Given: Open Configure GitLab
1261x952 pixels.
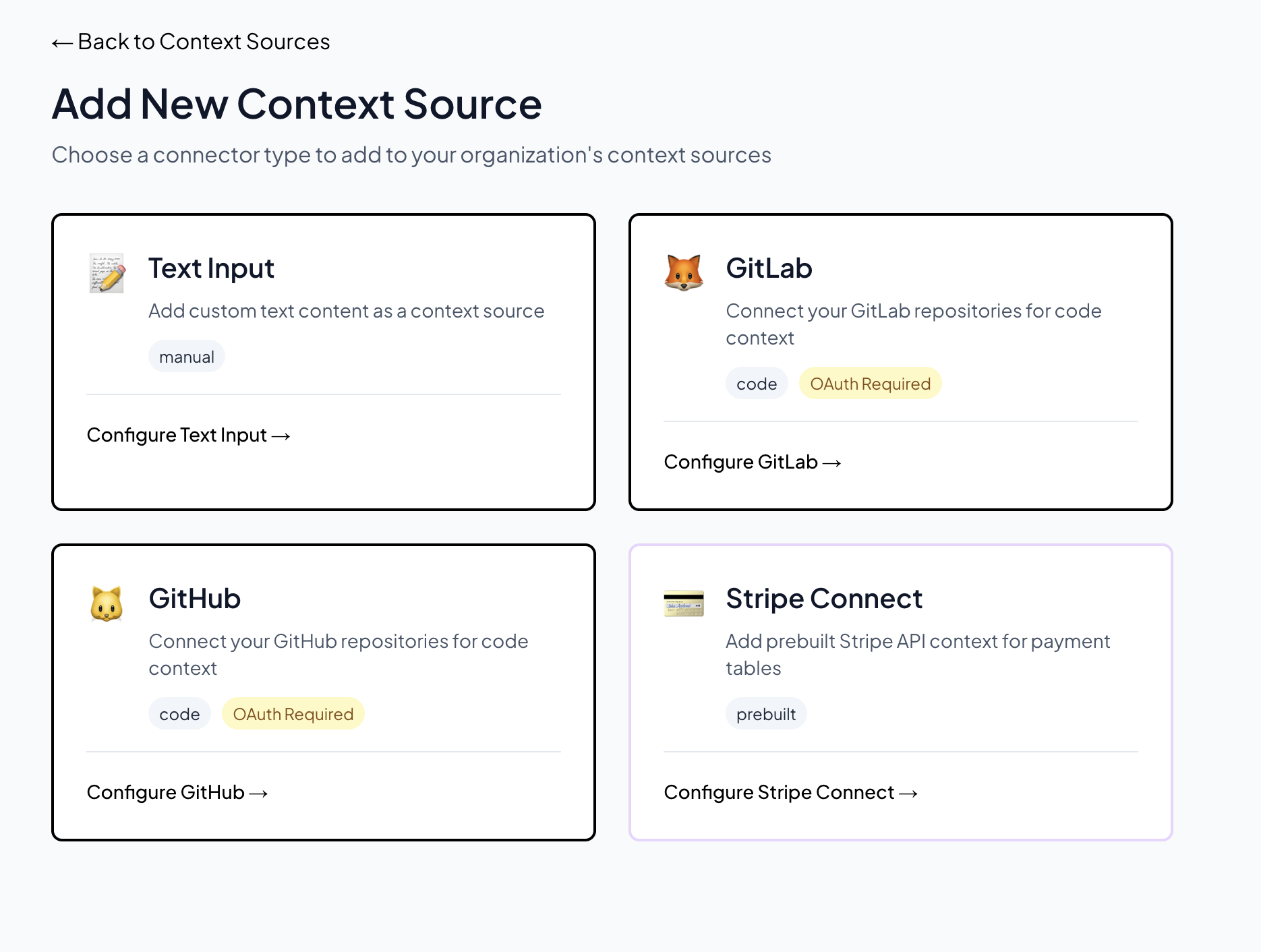Looking at the screenshot, I should [x=753, y=462].
